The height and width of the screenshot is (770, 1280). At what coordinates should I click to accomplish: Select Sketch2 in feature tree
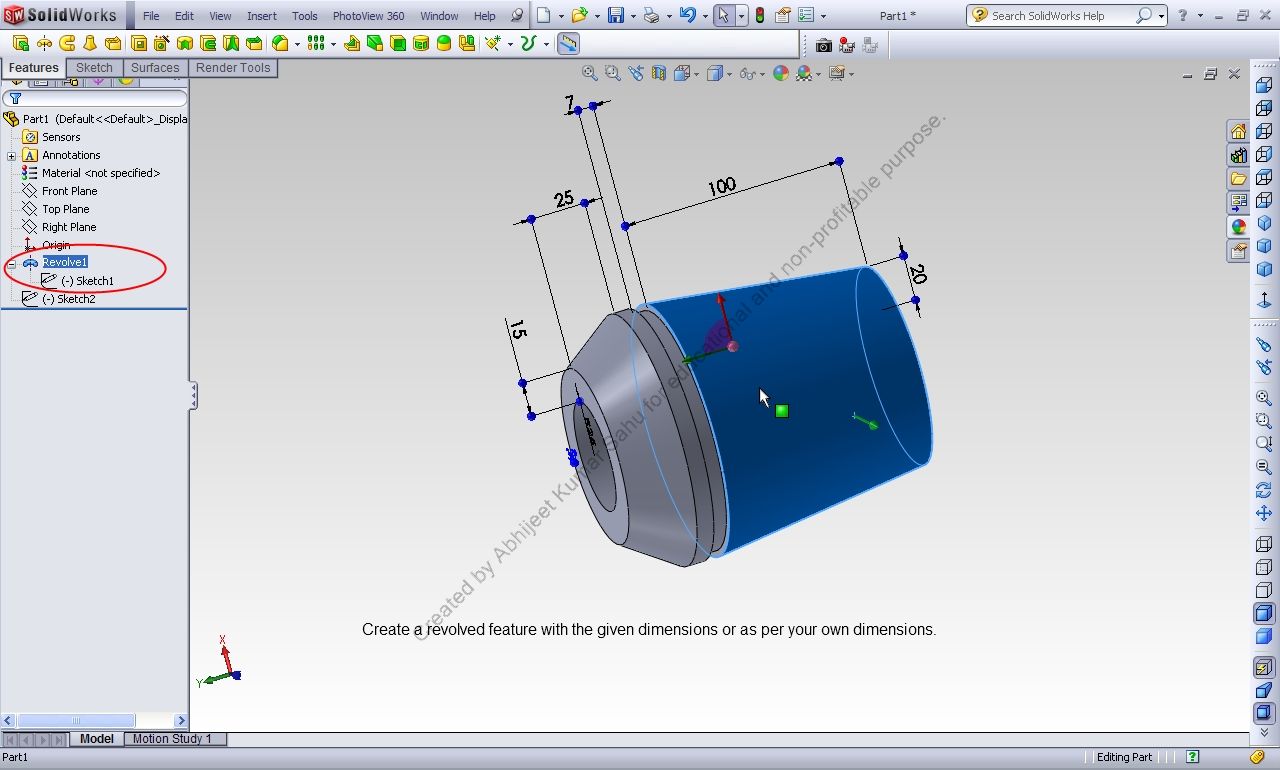[x=67, y=299]
